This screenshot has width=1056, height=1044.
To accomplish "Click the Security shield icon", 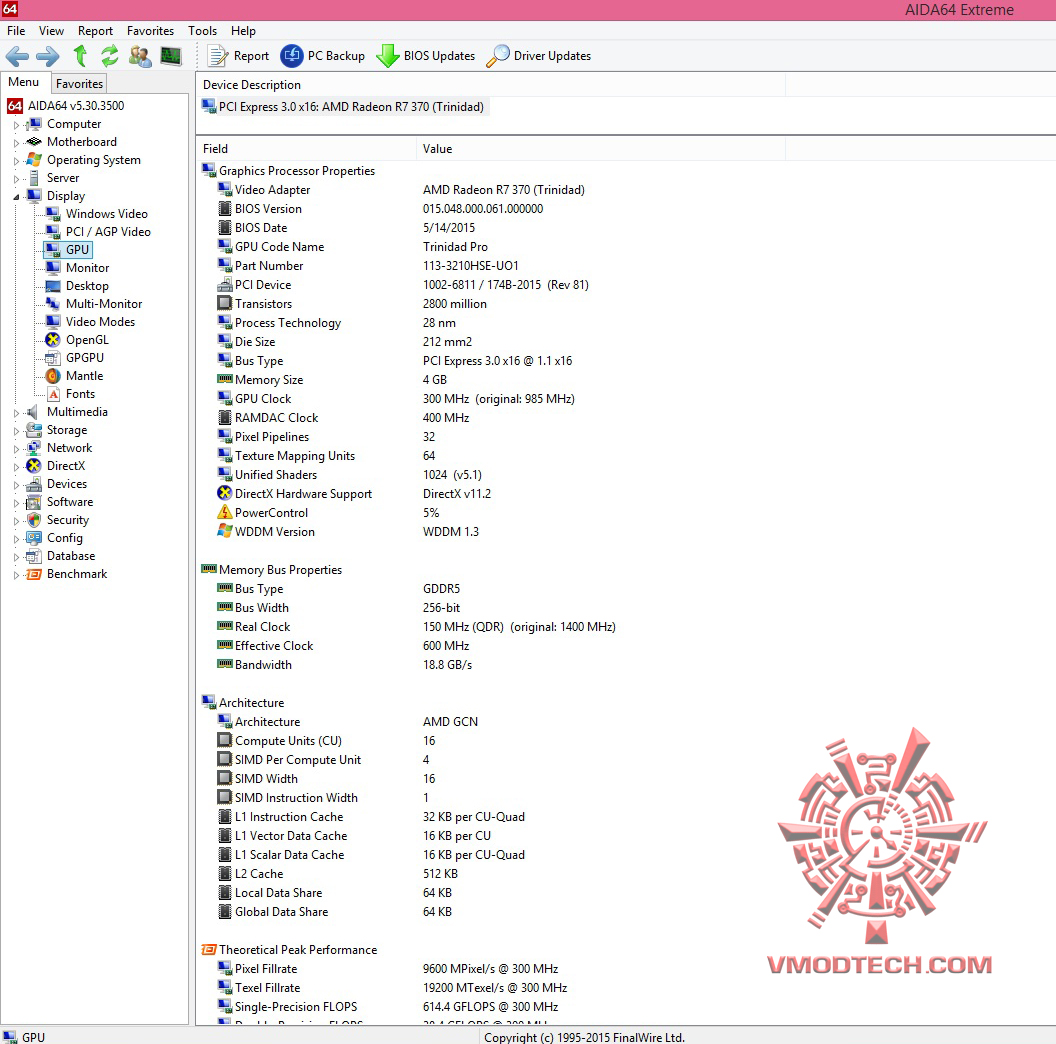I will pyautogui.click(x=34, y=520).
